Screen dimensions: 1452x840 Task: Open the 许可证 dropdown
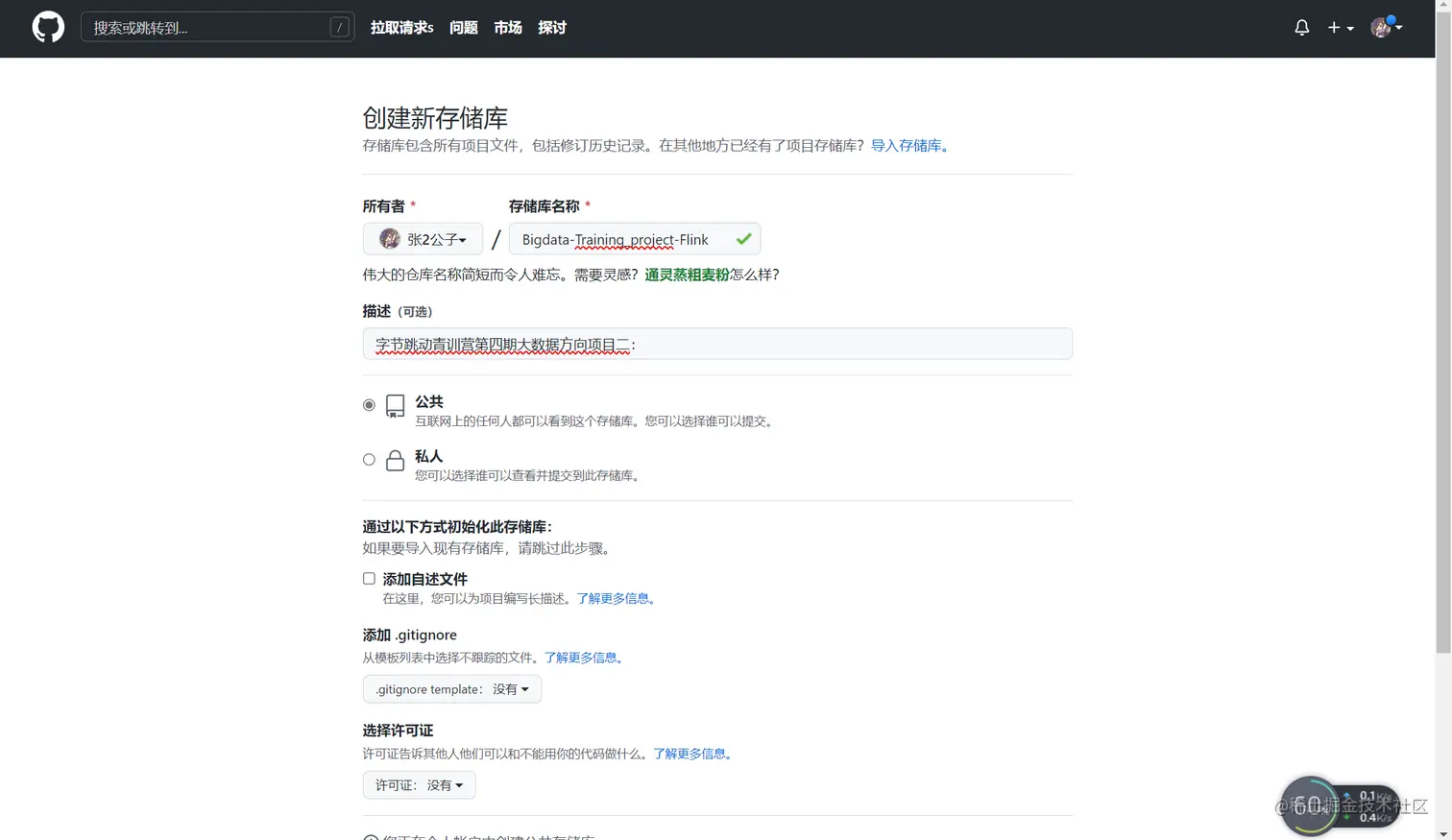(419, 784)
